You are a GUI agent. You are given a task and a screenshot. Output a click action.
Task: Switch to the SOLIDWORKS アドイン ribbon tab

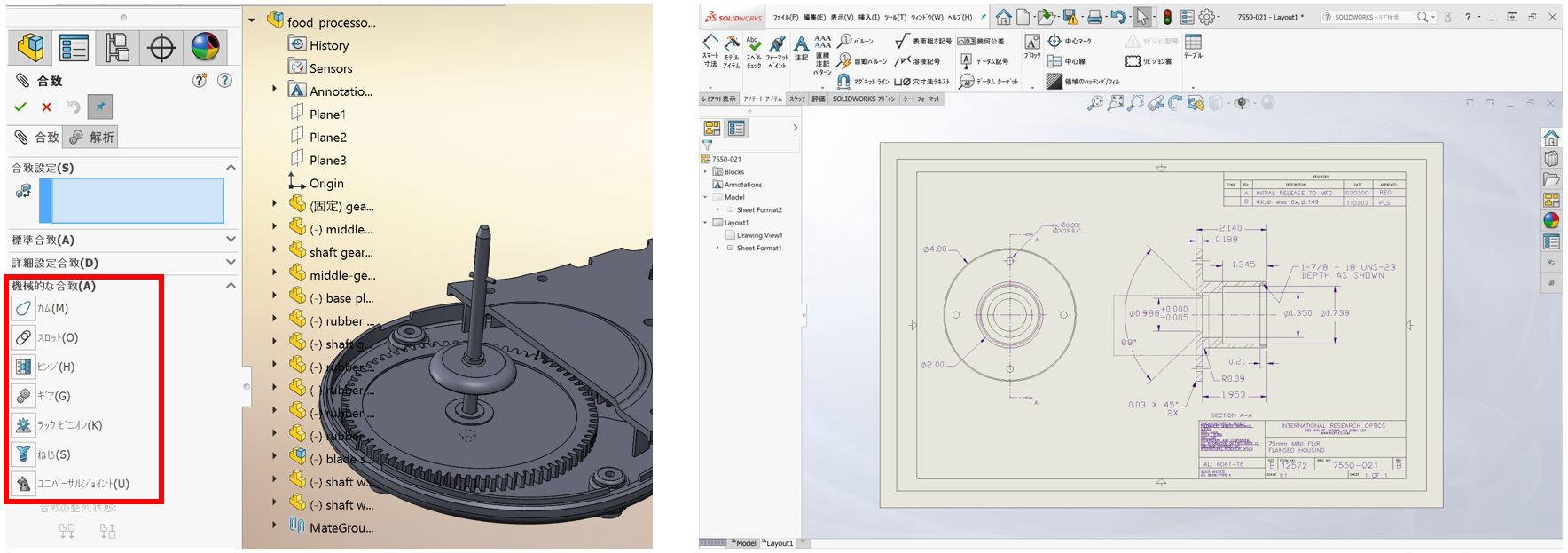[863, 99]
